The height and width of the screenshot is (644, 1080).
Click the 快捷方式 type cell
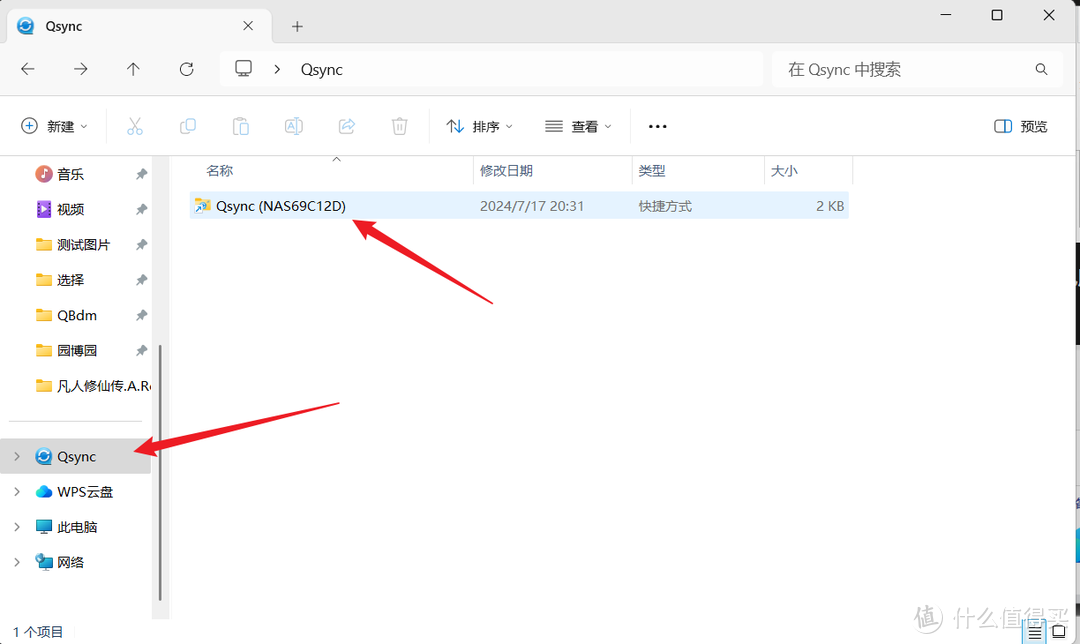point(665,206)
